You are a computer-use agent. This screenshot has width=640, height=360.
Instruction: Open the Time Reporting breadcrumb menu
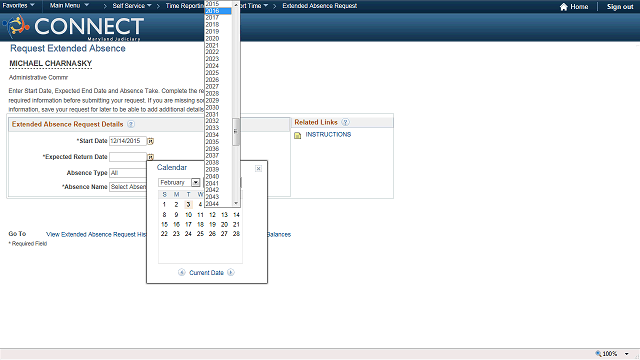pyautogui.click(x=184, y=6)
